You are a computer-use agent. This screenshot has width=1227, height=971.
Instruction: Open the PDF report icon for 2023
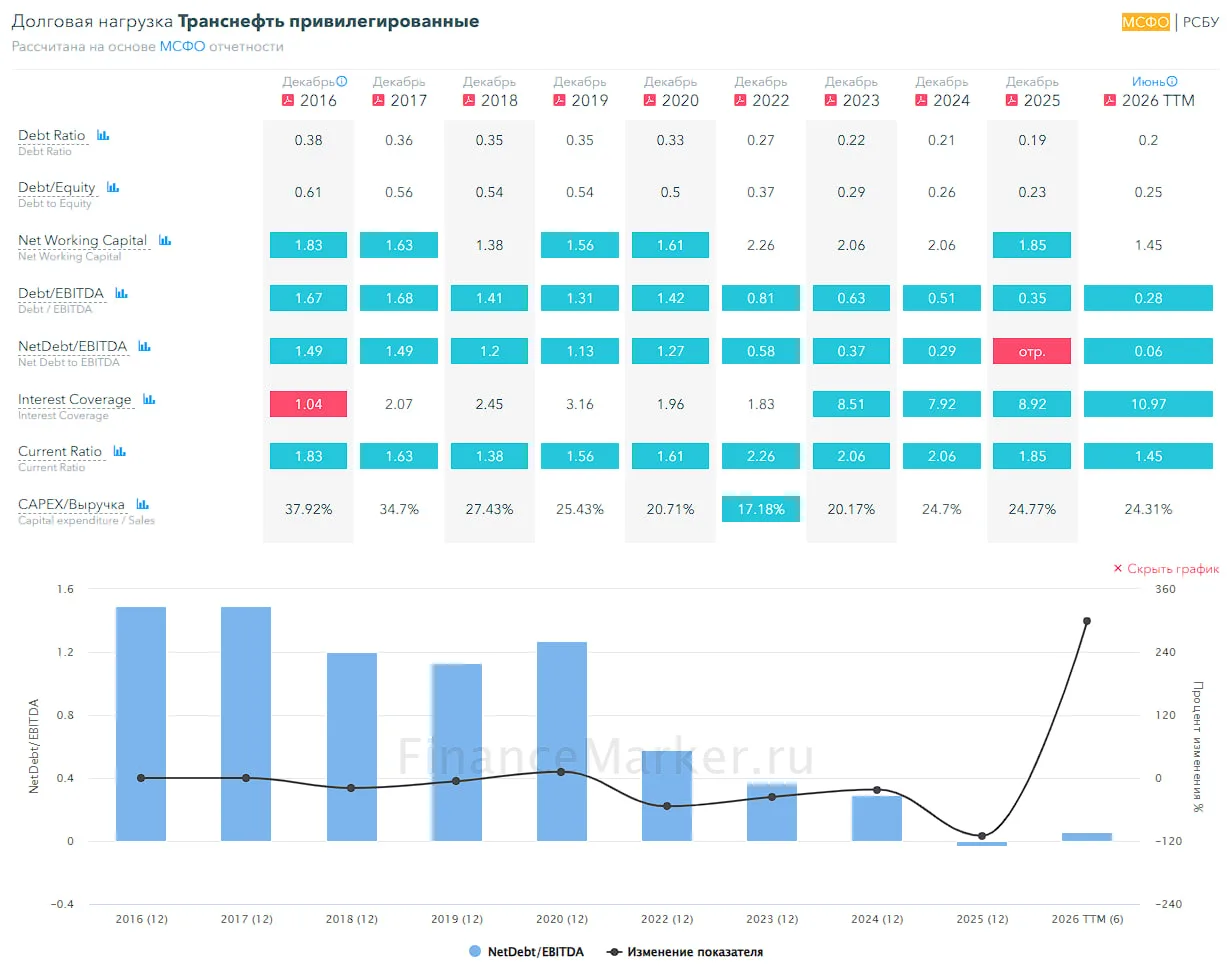tap(831, 100)
